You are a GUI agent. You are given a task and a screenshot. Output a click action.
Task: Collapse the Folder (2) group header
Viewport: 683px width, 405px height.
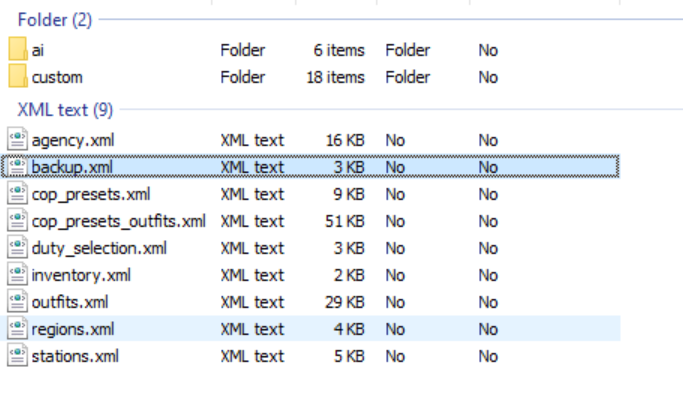pyautogui.click(x=54, y=19)
